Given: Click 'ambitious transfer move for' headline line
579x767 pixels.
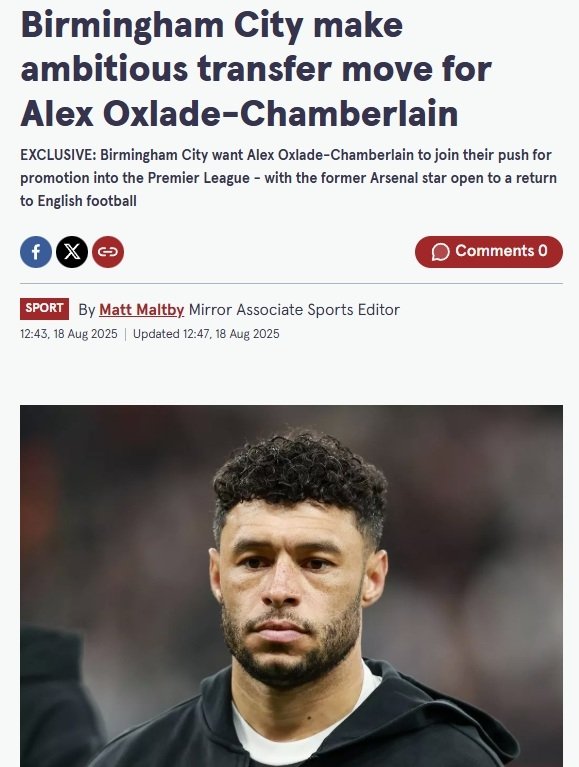Looking at the screenshot, I should point(256,69).
